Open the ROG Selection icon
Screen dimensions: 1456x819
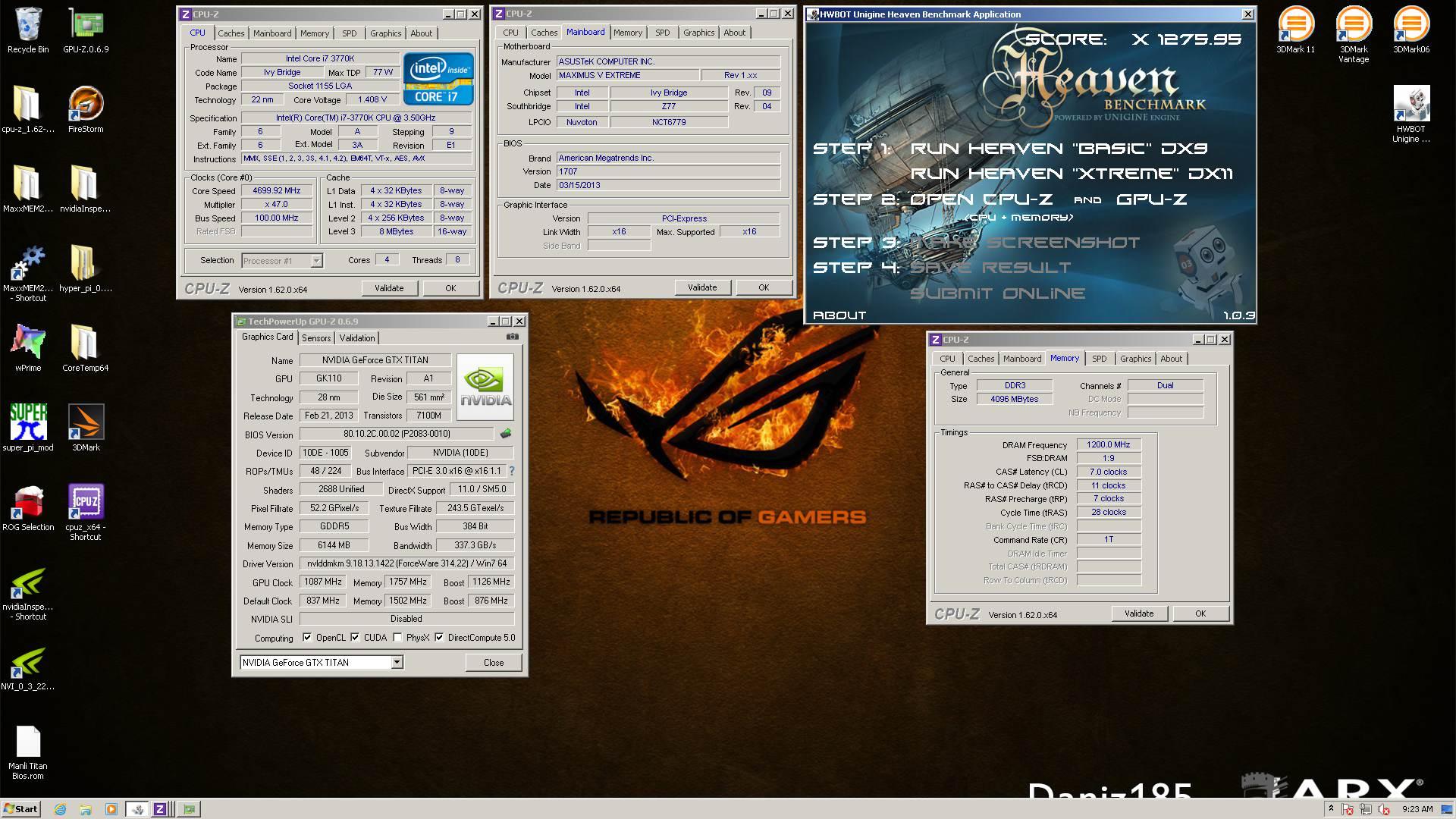pos(28,507)
